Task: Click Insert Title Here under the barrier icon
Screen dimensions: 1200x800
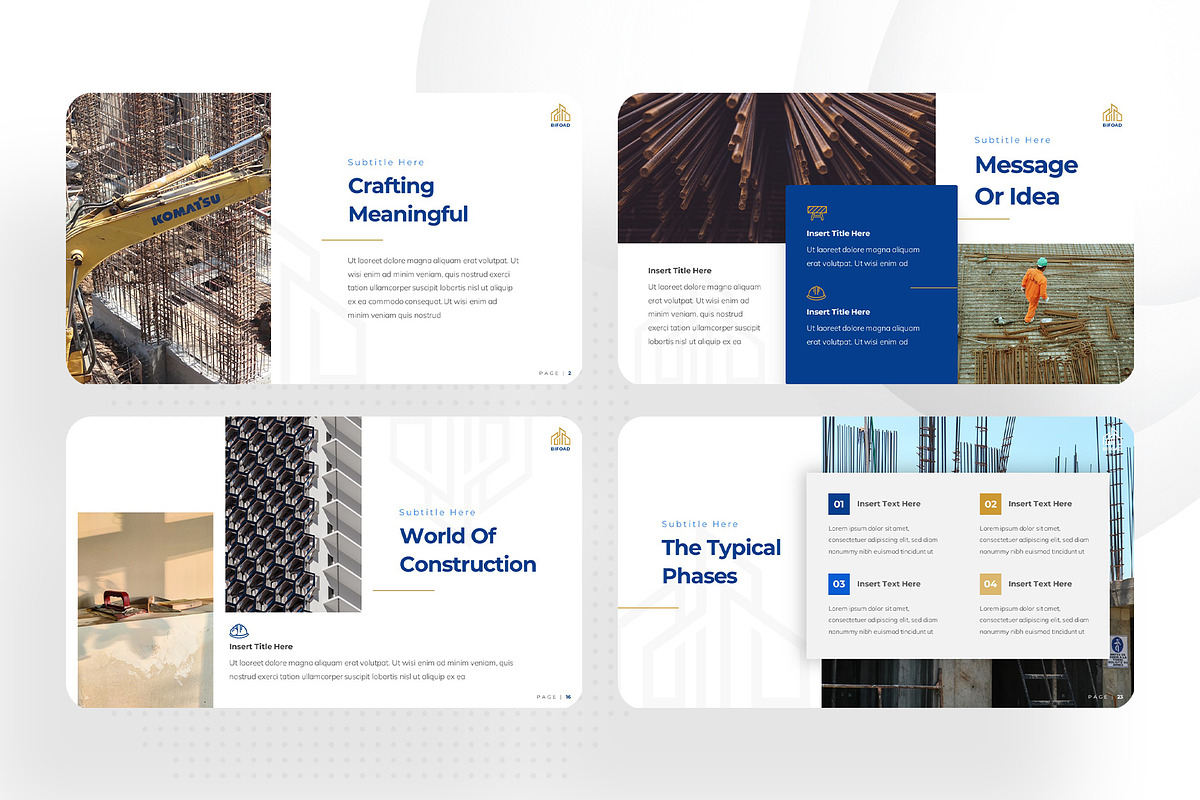Action: [x=838, y=233]
